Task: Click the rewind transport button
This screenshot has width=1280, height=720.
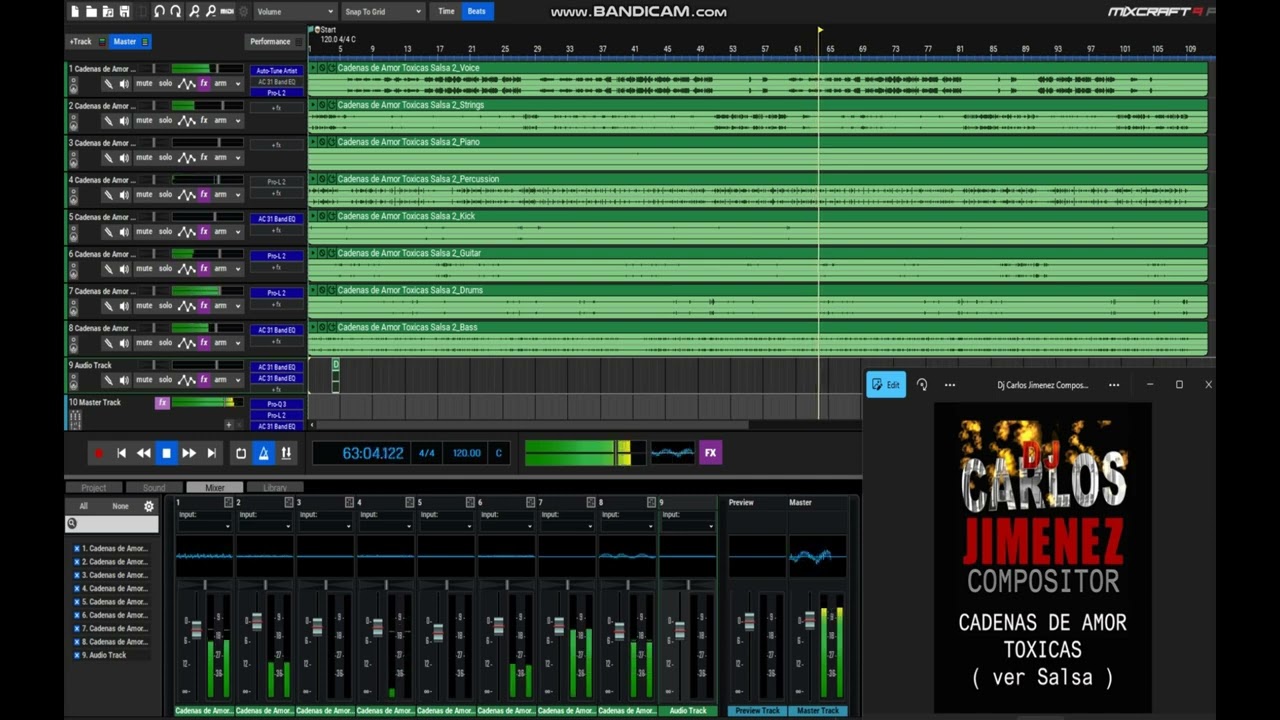Action: coord(143,453)
